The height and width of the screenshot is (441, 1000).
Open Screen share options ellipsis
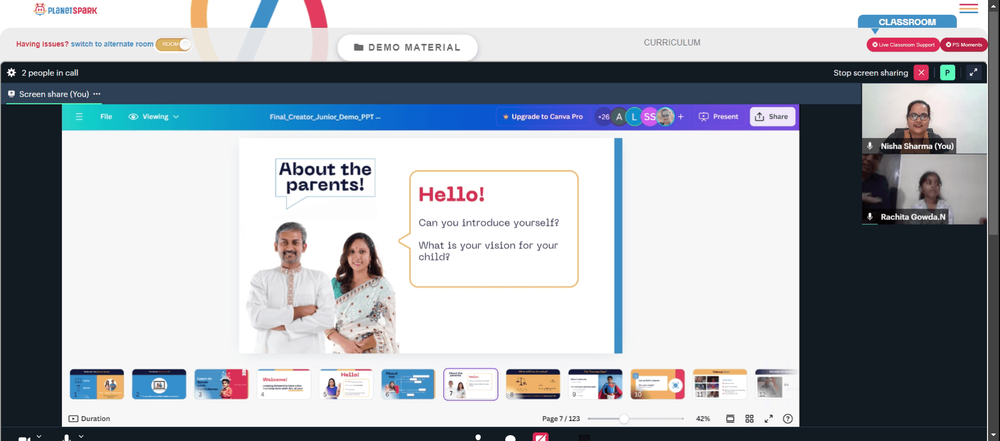(96, 94)
